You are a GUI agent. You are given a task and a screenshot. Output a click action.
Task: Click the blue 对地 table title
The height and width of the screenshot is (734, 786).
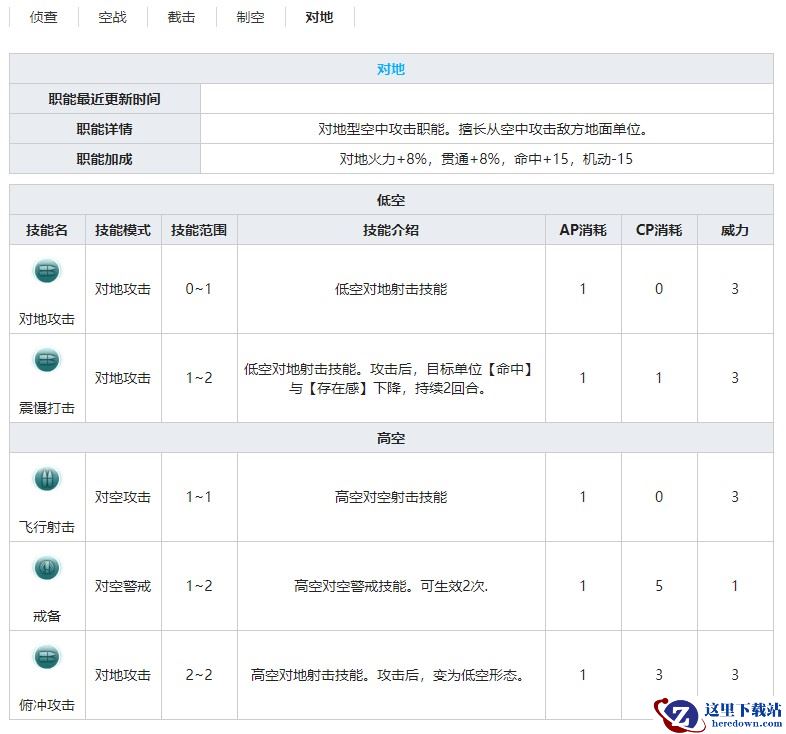[391, 69]
